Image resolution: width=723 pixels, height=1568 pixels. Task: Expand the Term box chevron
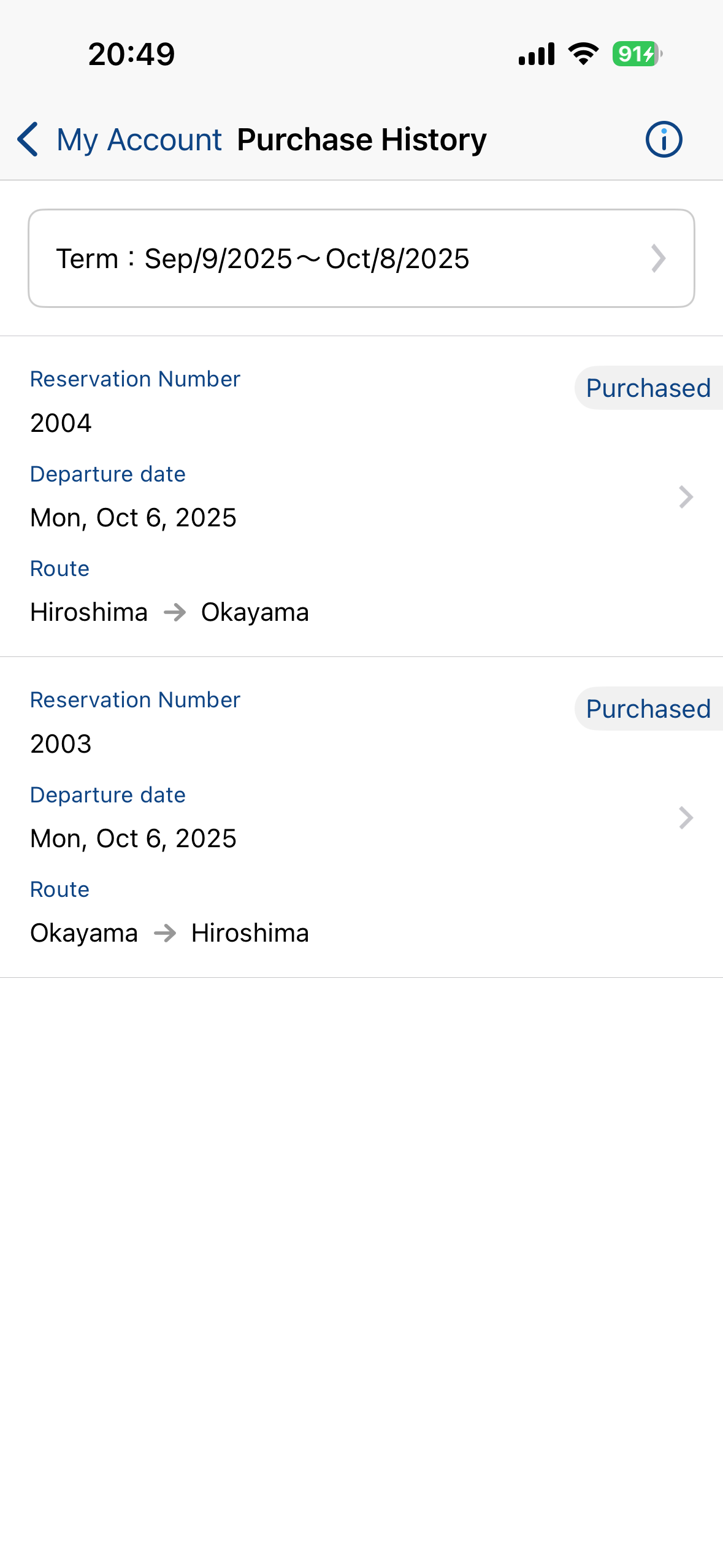click(x=658, y=258)
